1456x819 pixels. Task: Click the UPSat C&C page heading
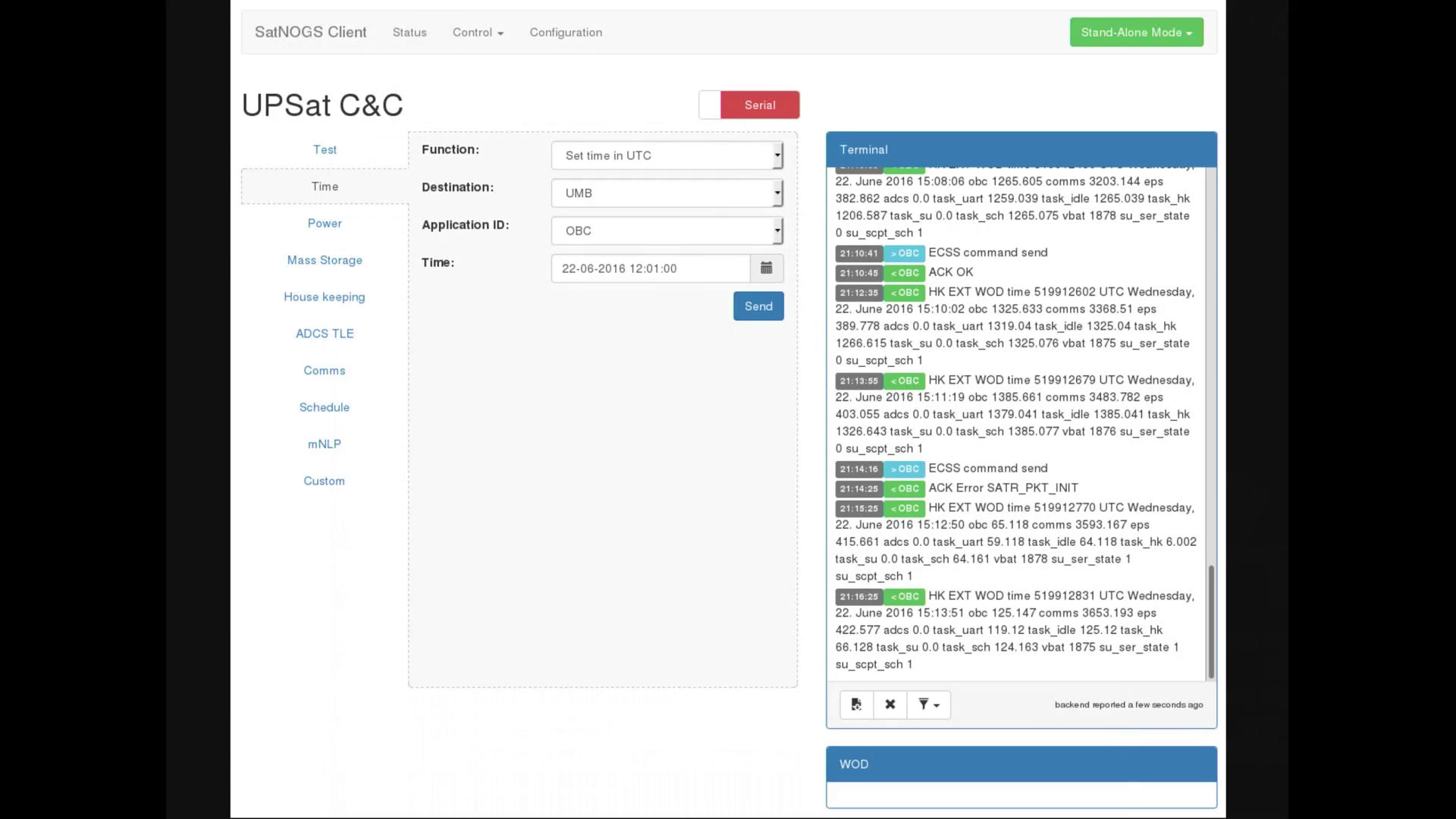pos(322,105)
